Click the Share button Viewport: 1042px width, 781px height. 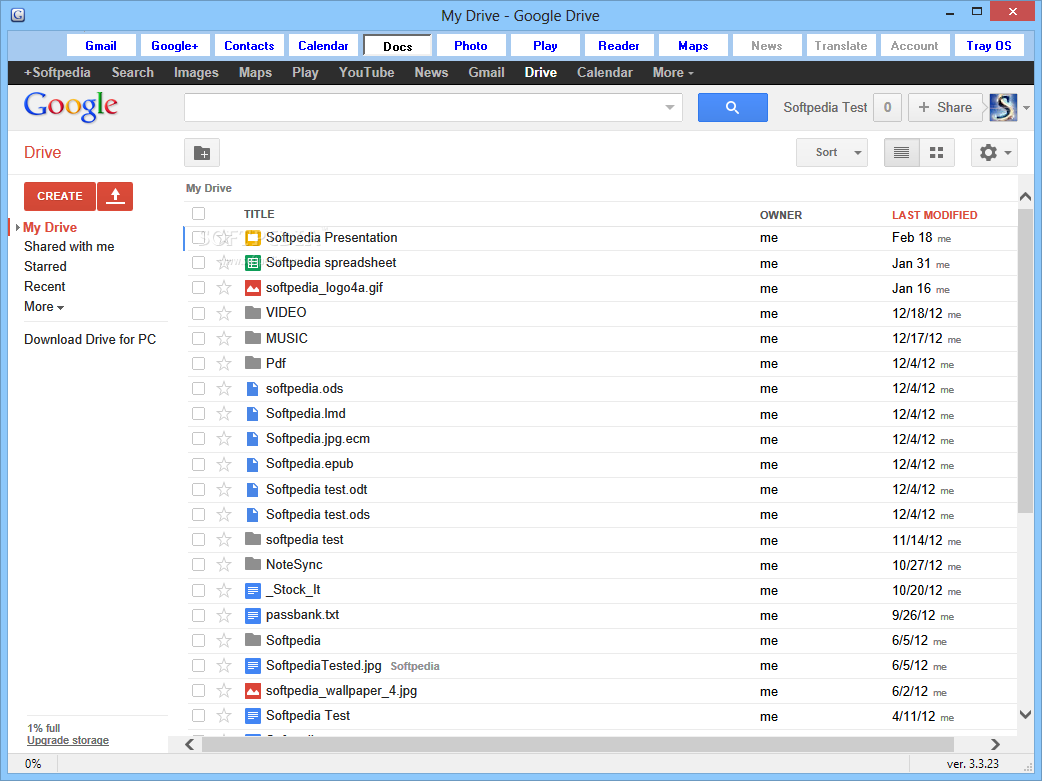point(945,108)
